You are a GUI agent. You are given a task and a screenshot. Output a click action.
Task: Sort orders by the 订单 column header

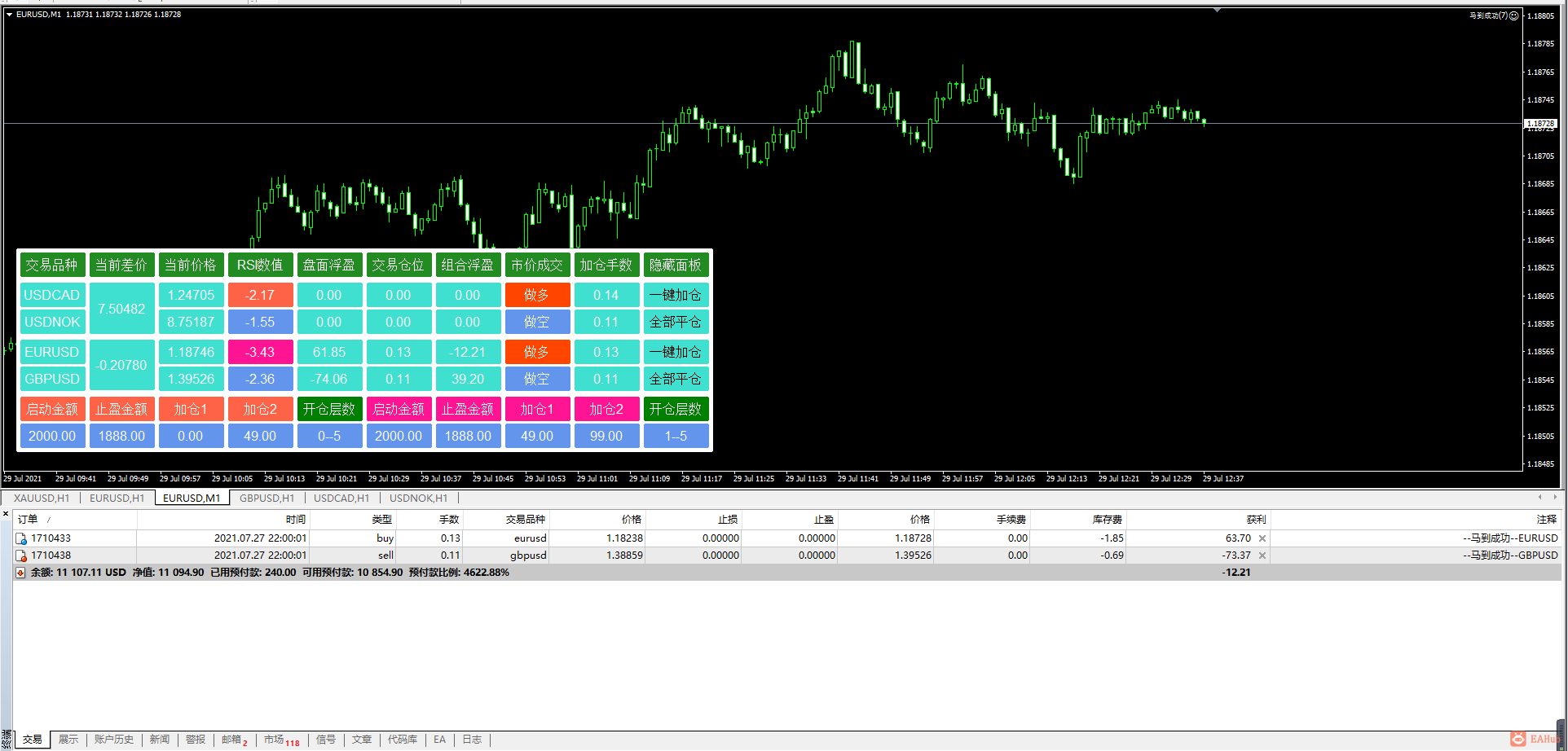75,520
